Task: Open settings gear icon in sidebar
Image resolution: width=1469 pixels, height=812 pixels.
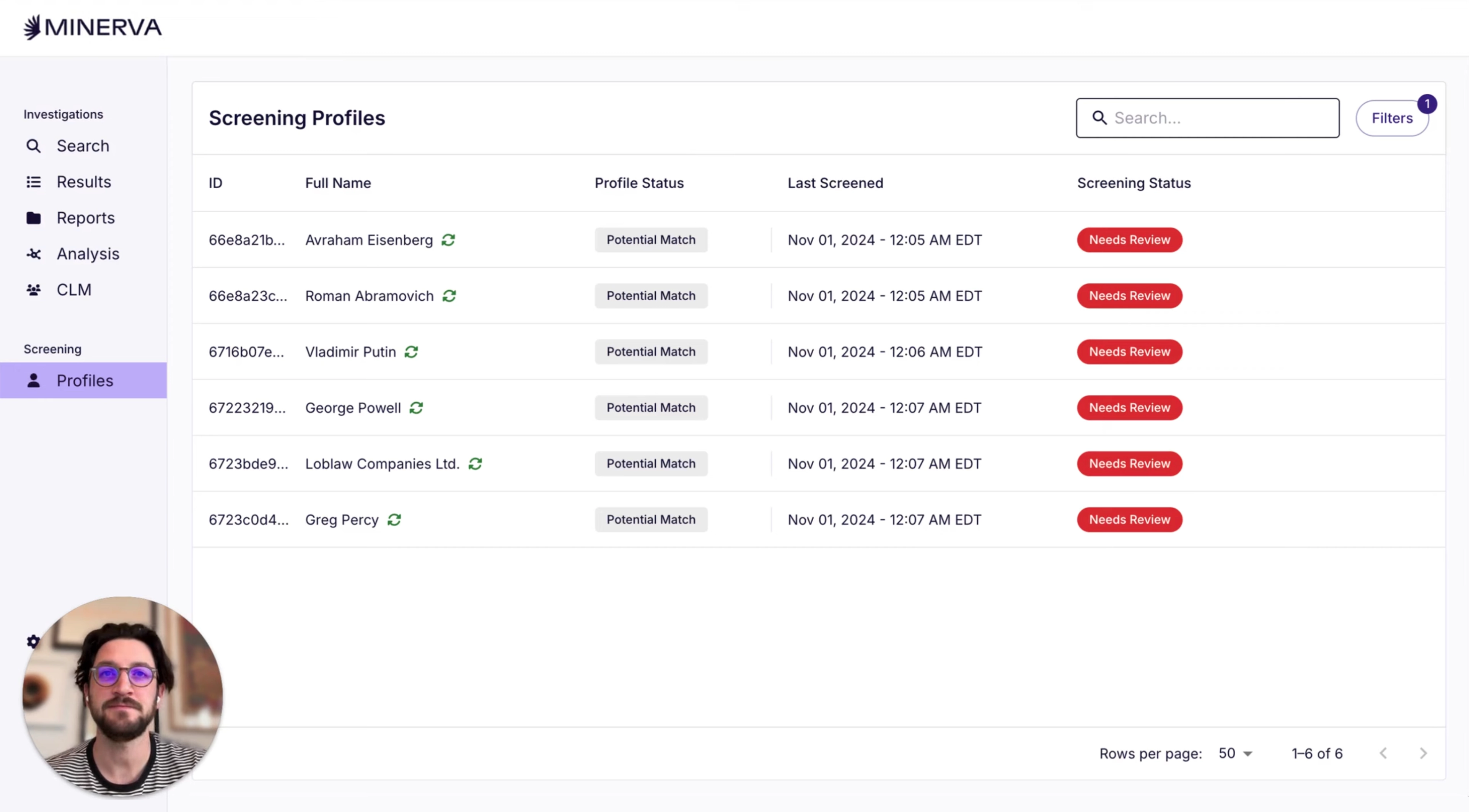Action: (x=33, y=641)
